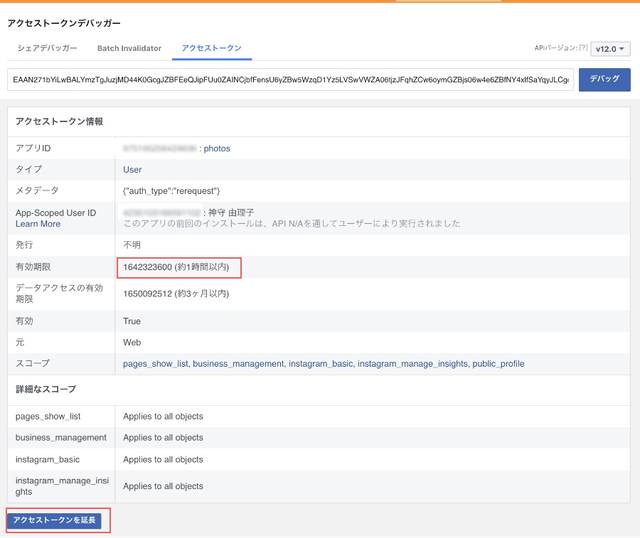Image resolution: width=640 pixels, height=538 pixels.
Task: Open the シェアデバッガー tab
Action: (x=47, y=48)
